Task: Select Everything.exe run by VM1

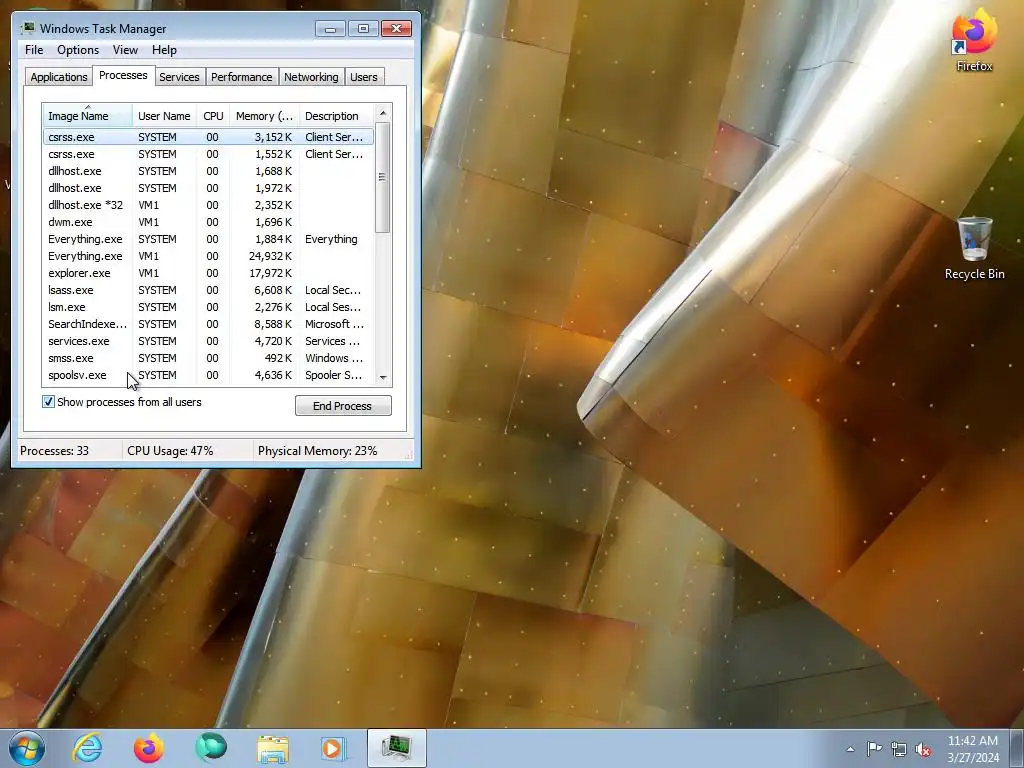Action: [208, 256]
